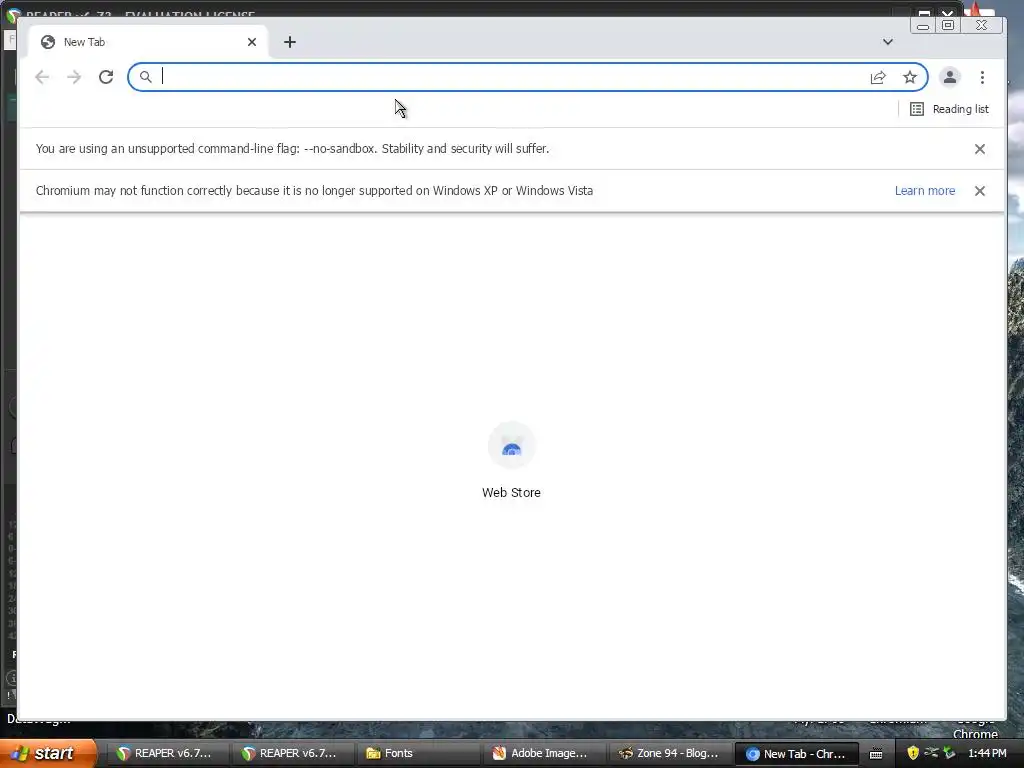This screenshot has width=1024, height=768.
Task: Click the security shield tray icon
Action: click(x=913, y=753)
